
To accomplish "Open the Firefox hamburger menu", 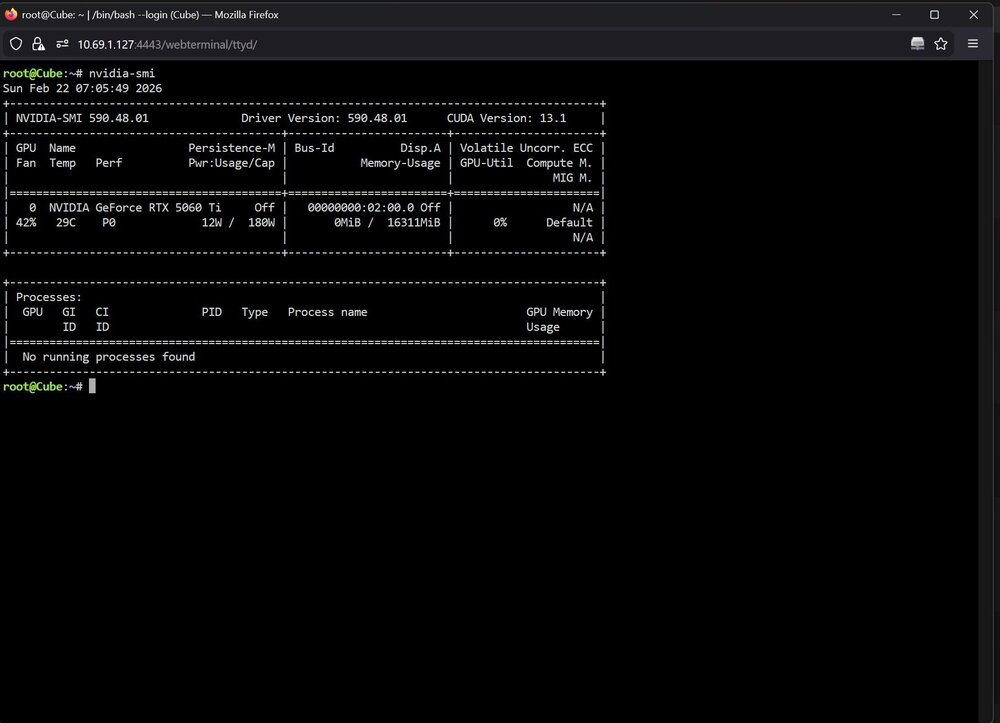I will (x=973, y=44).
